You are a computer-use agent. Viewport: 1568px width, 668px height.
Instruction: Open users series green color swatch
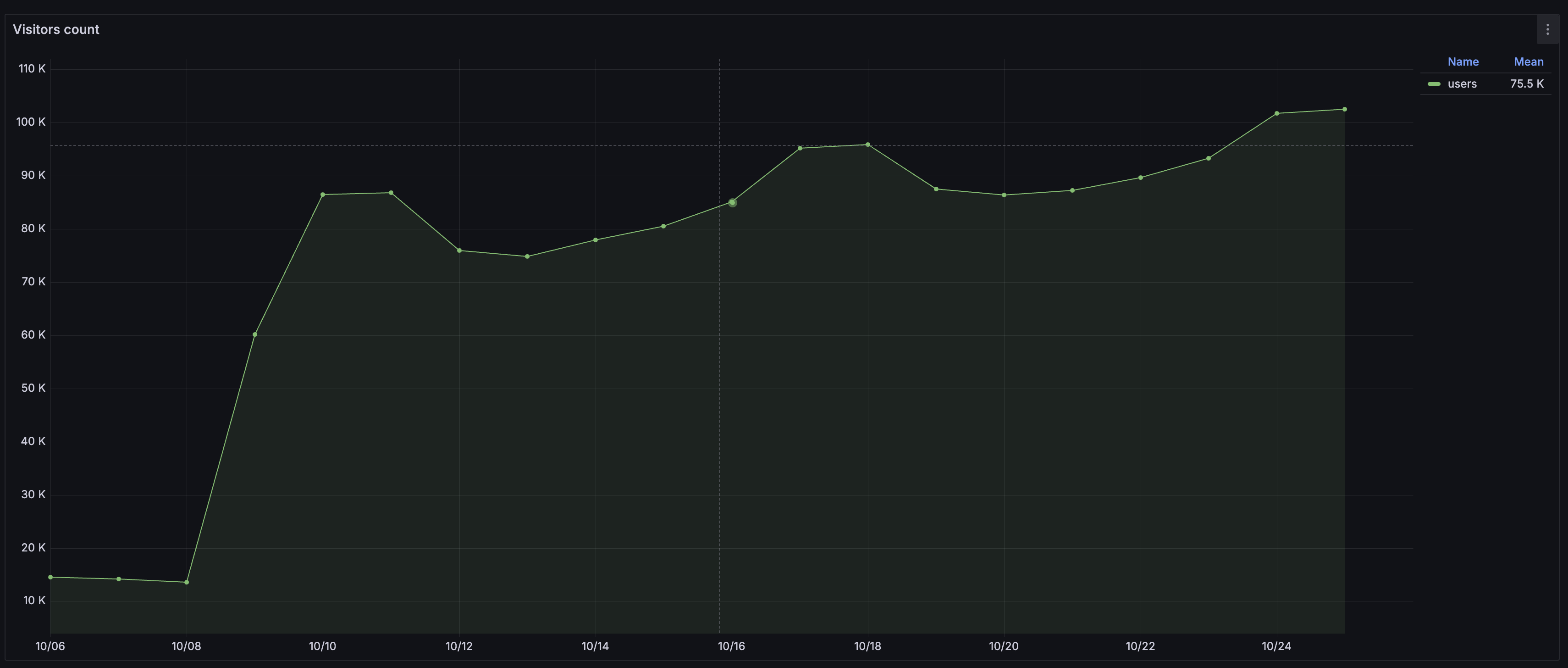coord(1434,84)
